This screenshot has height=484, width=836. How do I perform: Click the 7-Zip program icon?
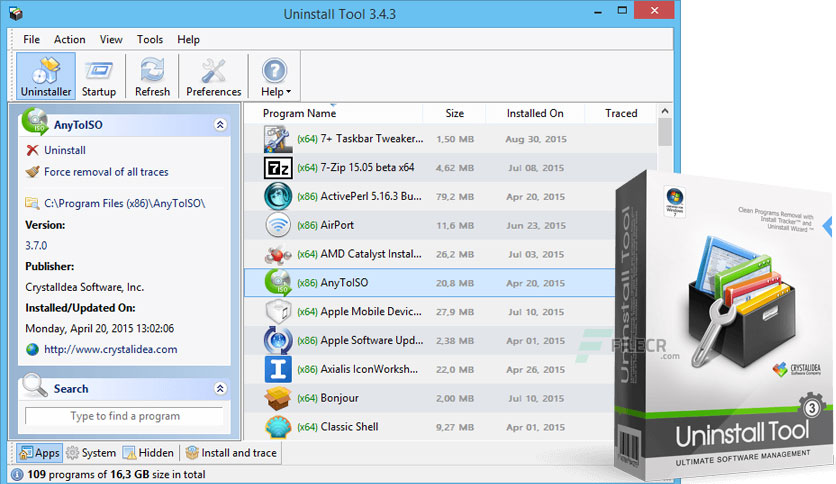[x=278, y=168]
